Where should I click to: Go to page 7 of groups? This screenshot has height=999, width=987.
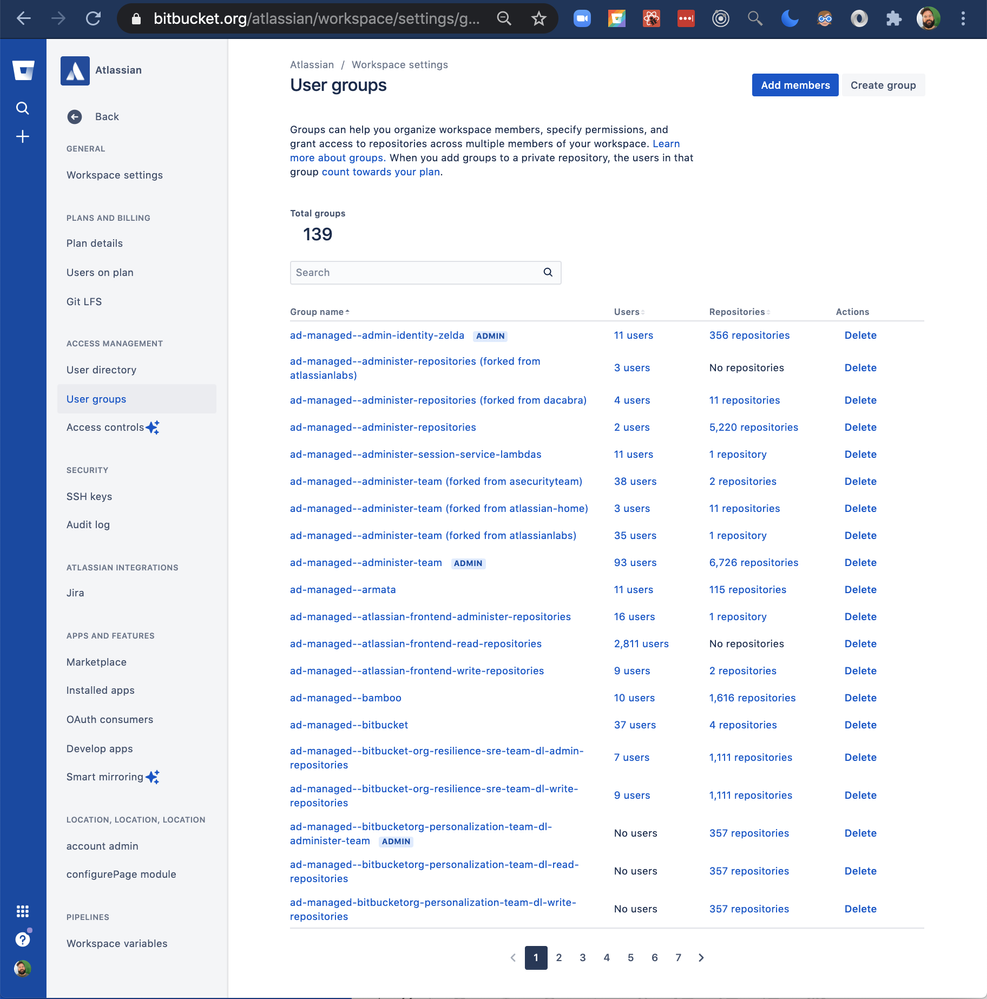[678, 958]
